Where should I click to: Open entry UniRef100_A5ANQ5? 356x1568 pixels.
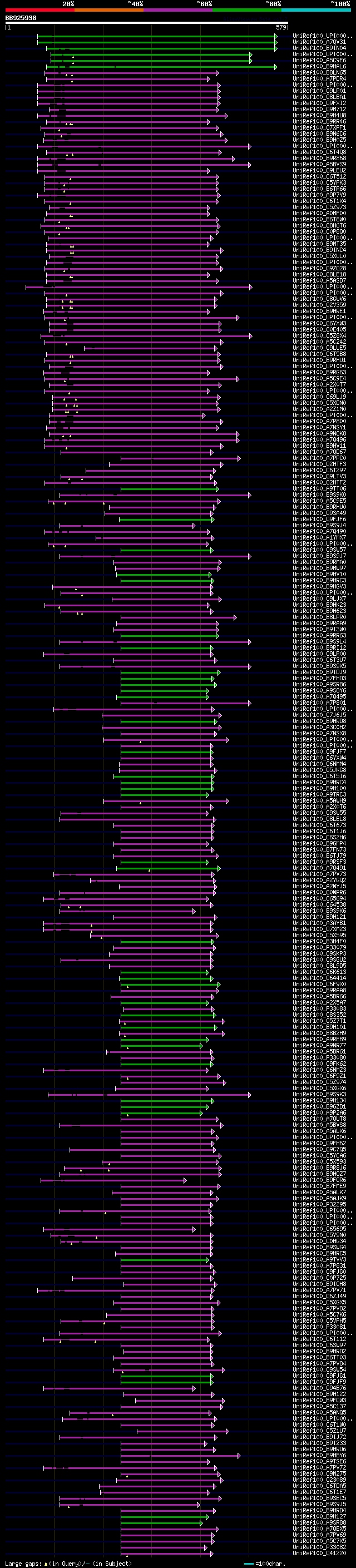[x=319, y=1413]
